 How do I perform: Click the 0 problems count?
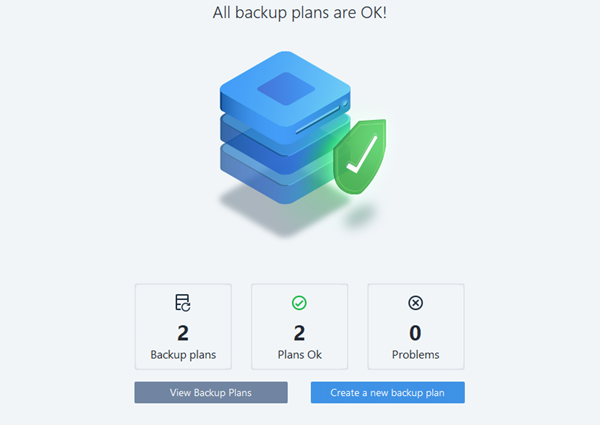415,333
